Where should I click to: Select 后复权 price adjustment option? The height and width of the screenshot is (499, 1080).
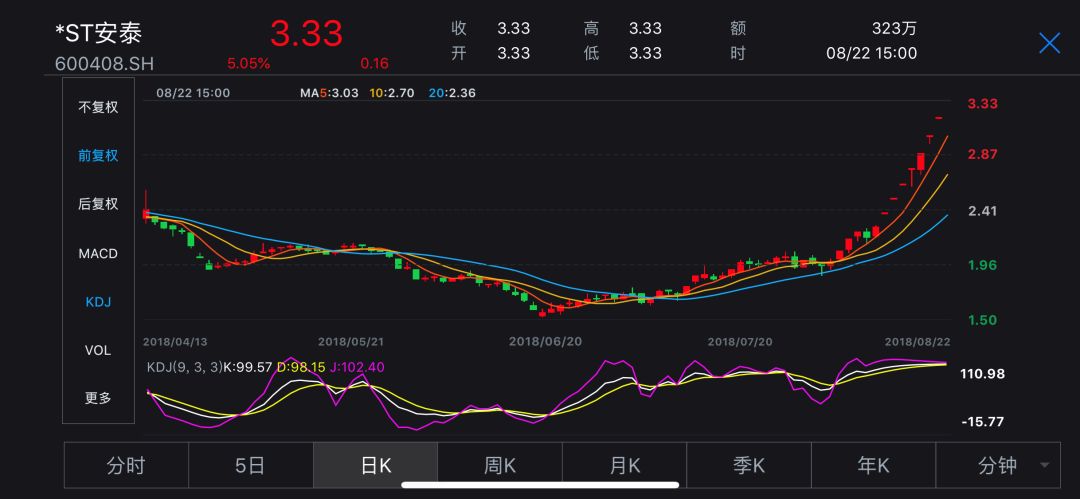coord(98,204)
